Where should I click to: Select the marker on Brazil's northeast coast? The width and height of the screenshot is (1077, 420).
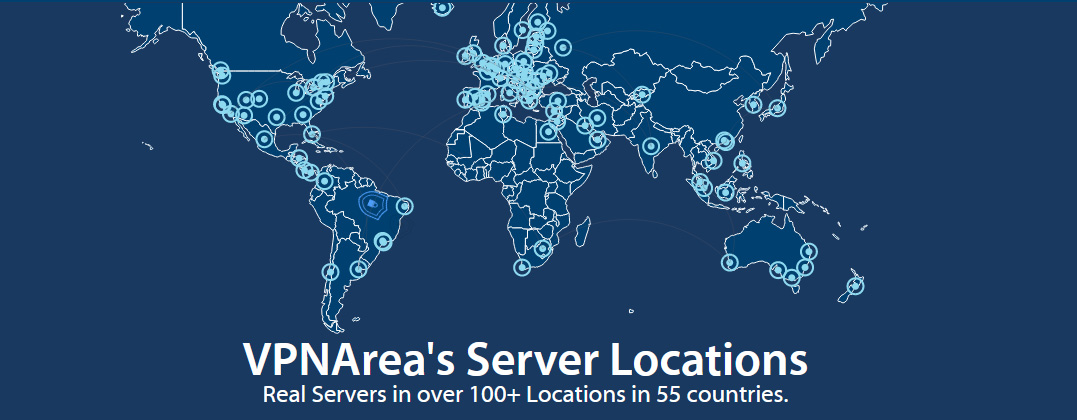coord(405,206)
